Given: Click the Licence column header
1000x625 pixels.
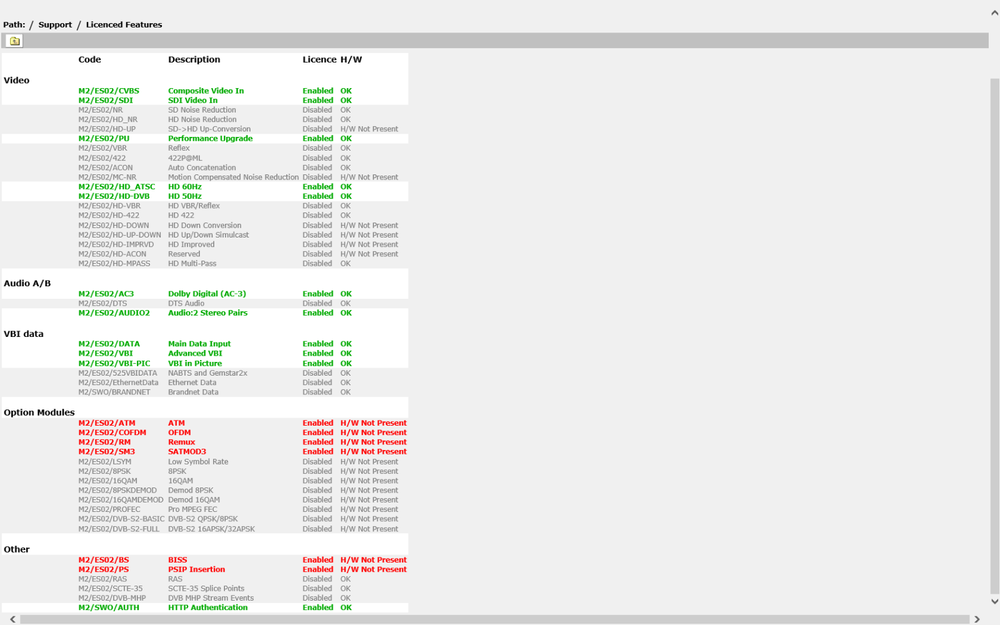Looking at the screenshot, I should [319, 60].
